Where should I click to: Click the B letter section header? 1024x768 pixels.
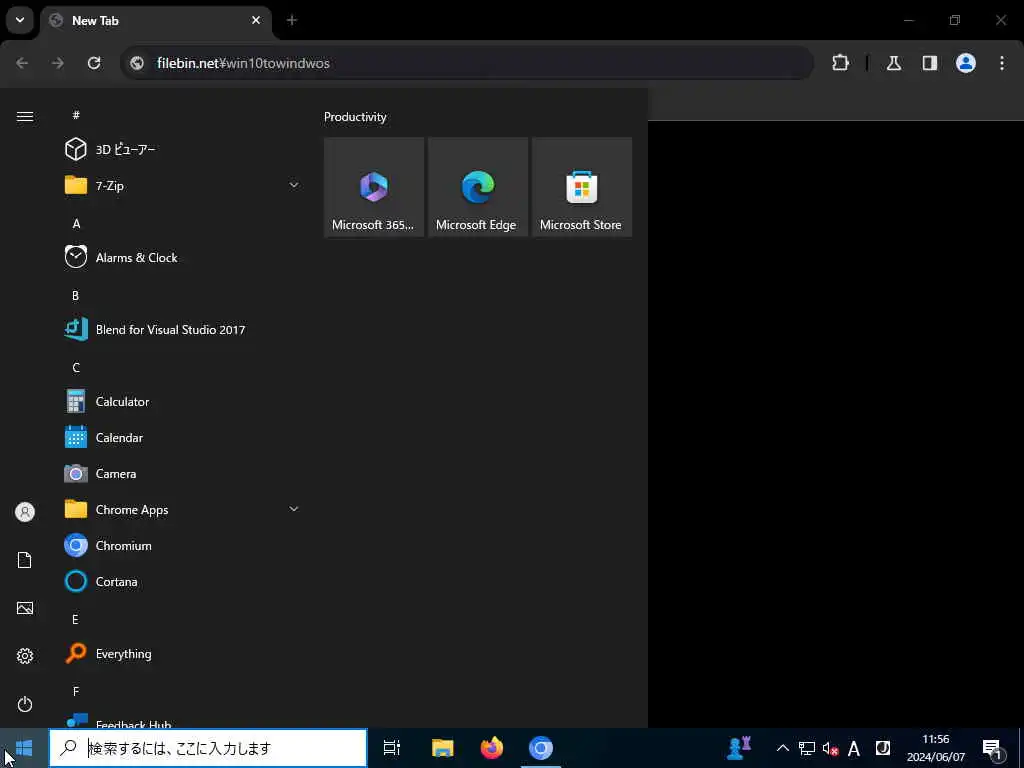pyautogui.click(x=76, y=295)
